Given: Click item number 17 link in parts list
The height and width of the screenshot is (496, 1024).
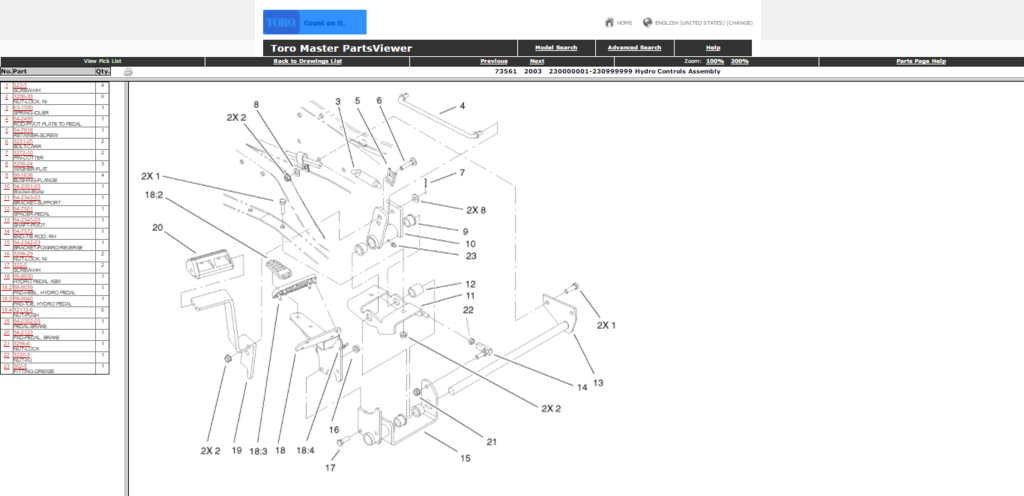Looking at the screenshot, I should click(7, 265).
